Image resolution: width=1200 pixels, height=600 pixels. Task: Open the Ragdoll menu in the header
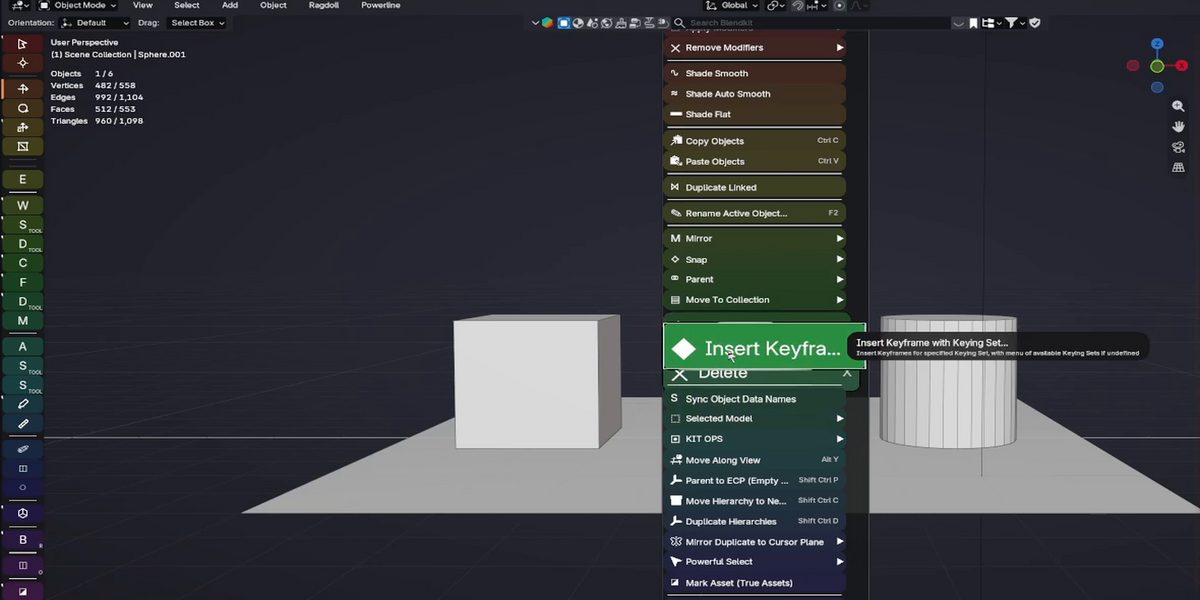pyautogui.click(x=324, y=6)
